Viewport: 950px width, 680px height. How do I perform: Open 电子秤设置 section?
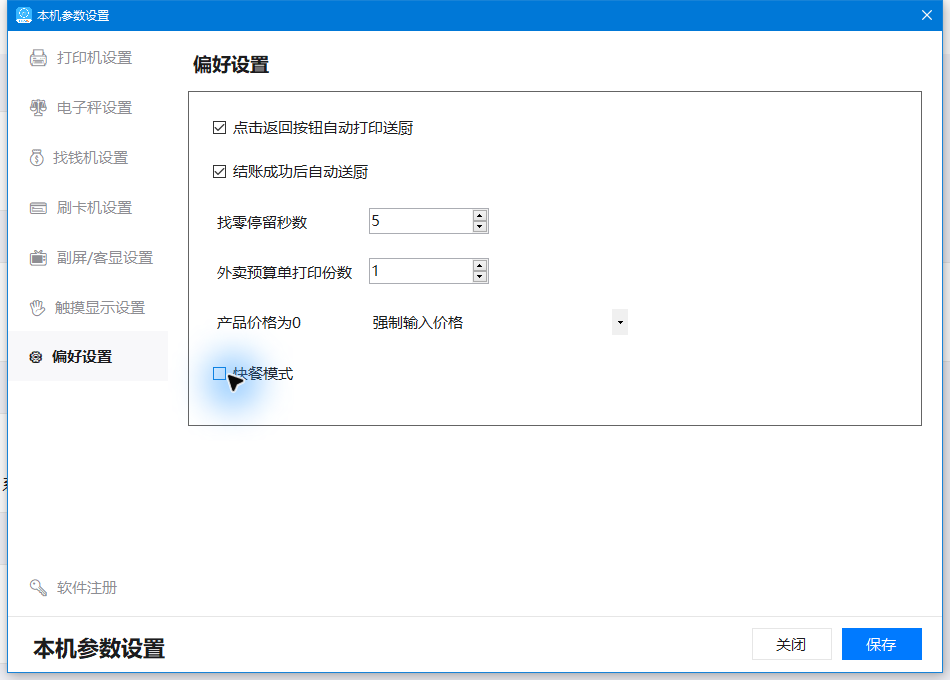click(x=88, y=108)
